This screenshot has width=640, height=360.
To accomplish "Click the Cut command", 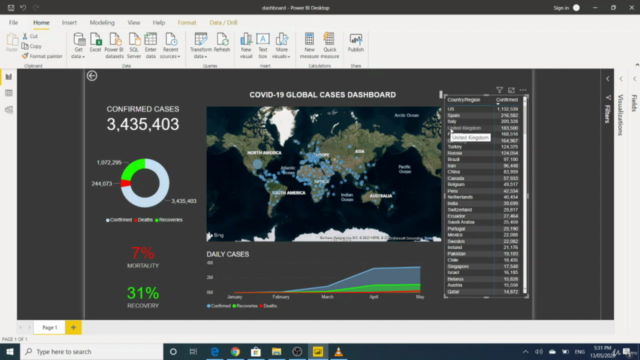I will pos(30,36).
